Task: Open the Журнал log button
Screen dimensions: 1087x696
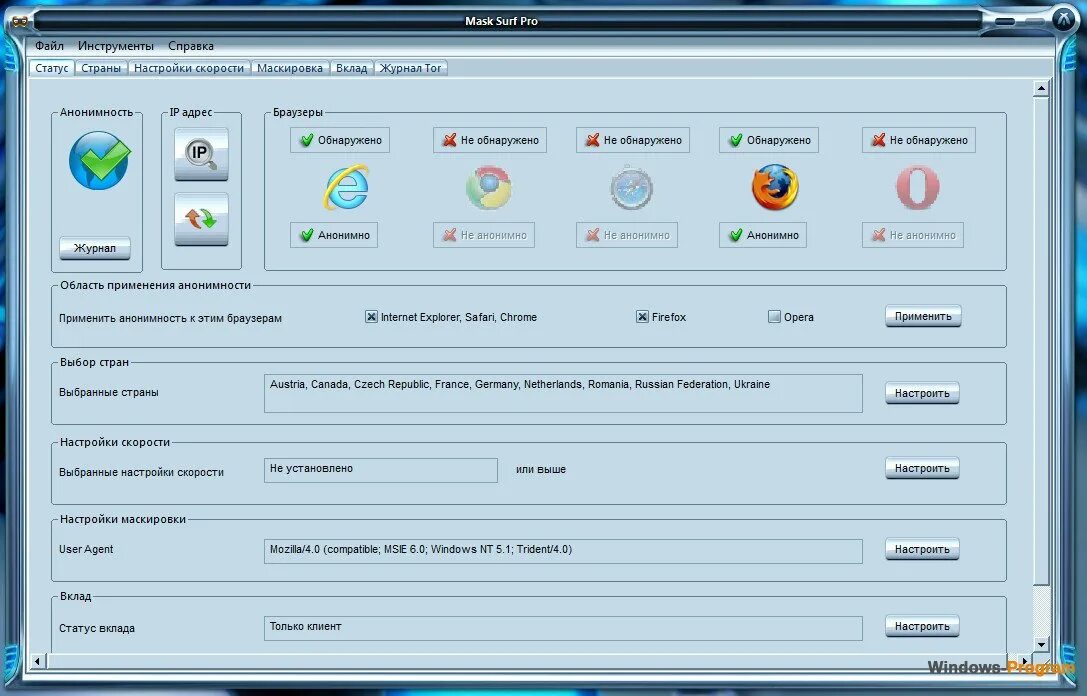Action: point(95,248)
